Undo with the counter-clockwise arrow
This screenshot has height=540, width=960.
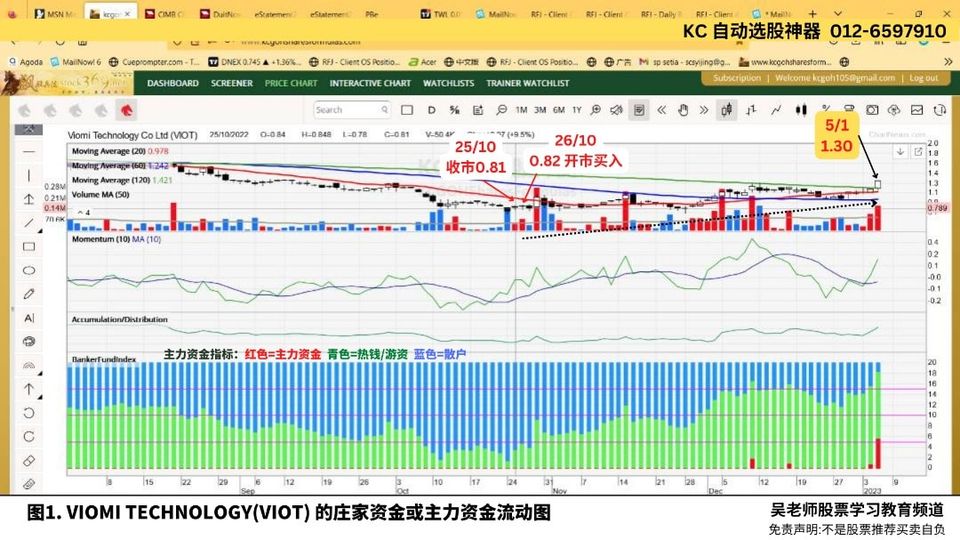[x=29, y=413]
